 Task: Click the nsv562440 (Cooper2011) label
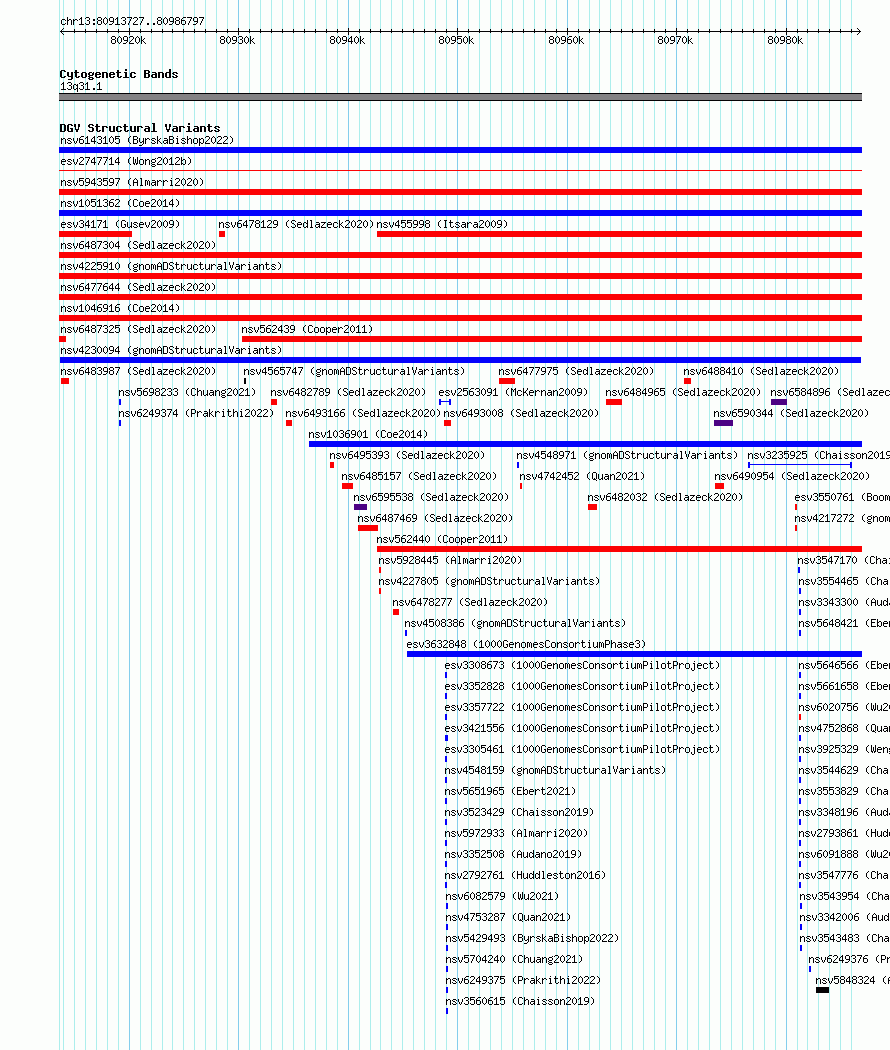(442, 539)
